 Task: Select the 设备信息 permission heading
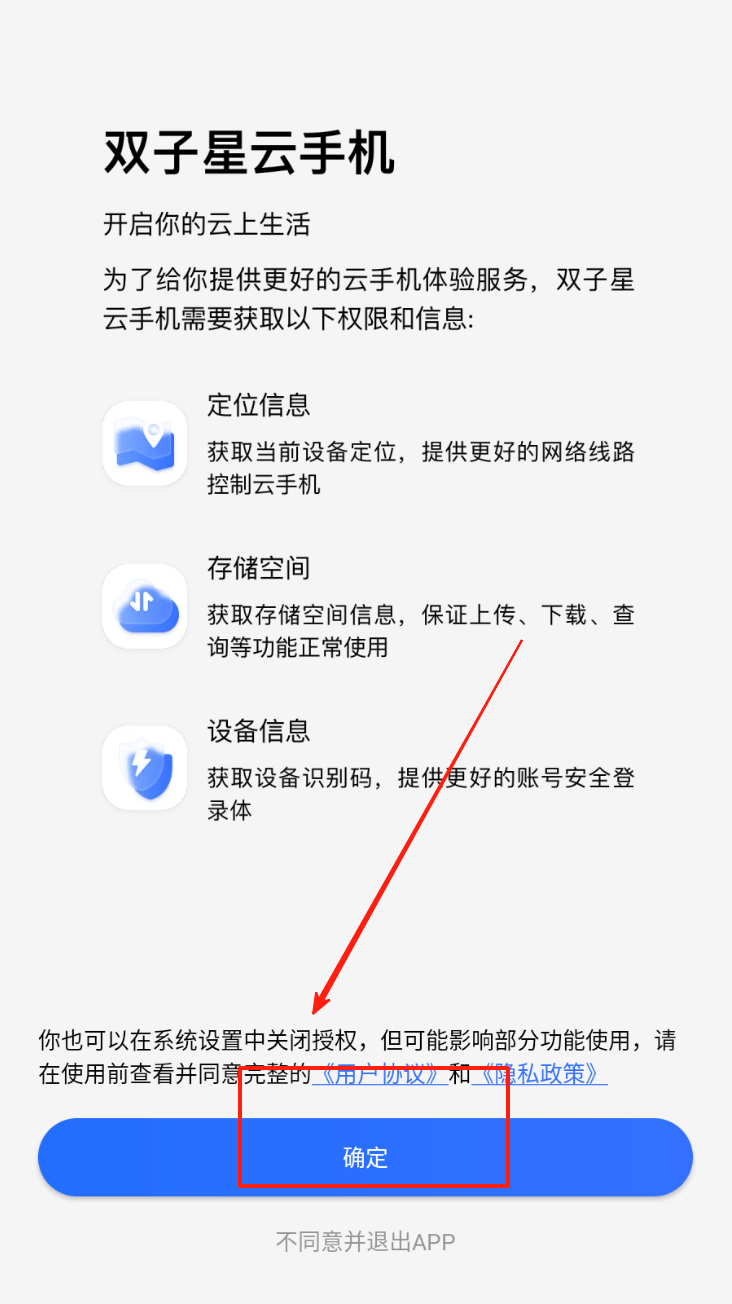tap(259, 730)
